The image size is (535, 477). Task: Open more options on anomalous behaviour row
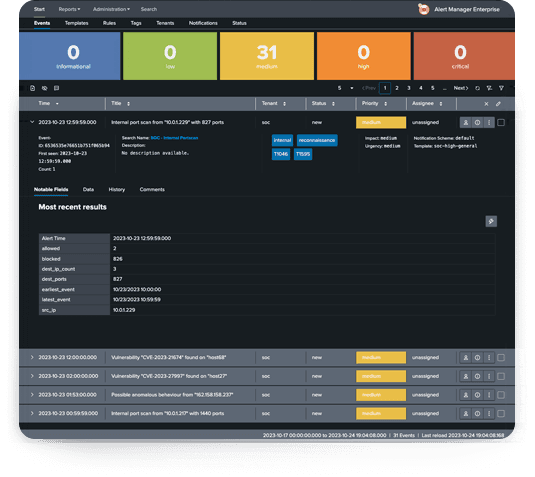coord(489,395)
